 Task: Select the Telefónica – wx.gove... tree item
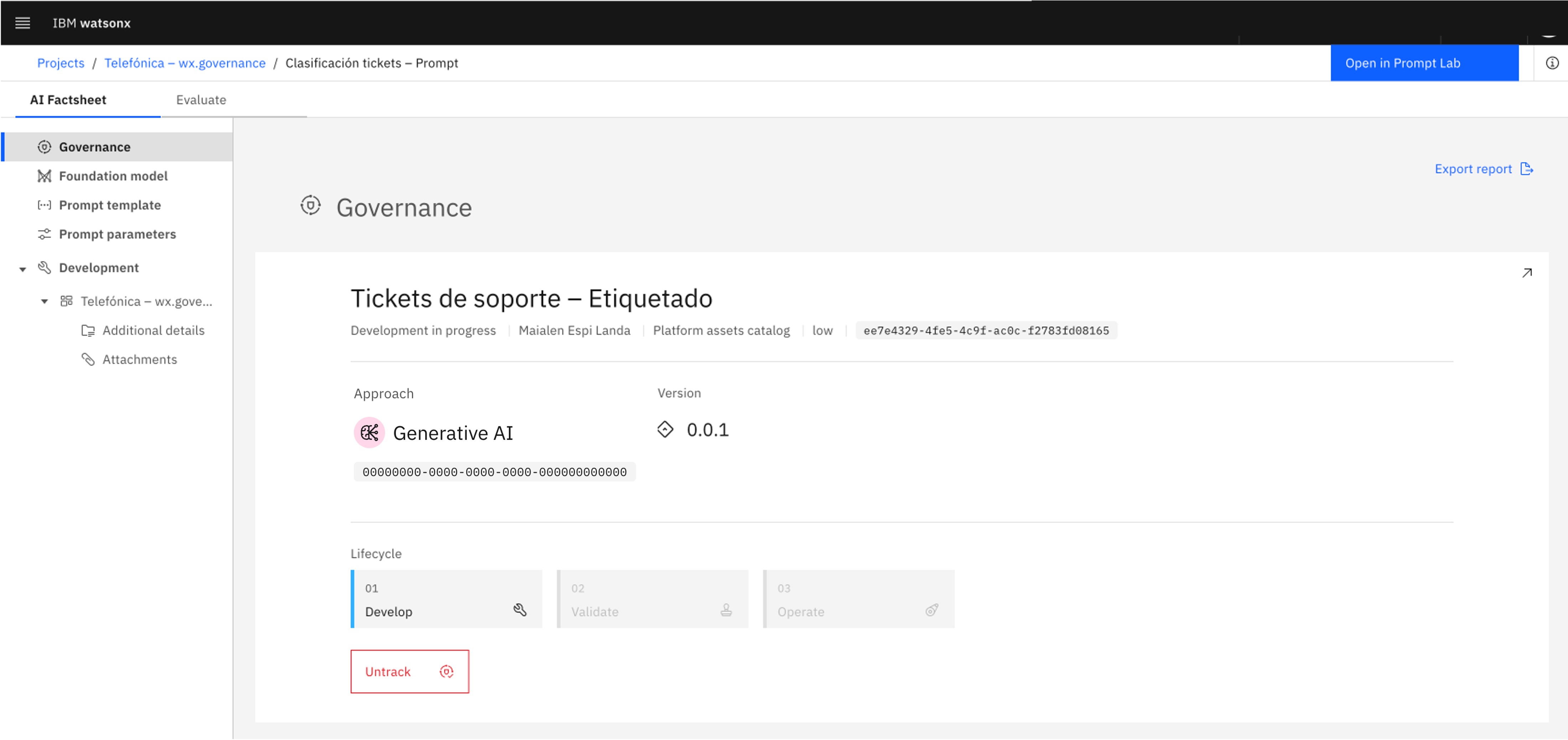pos(147,302)
